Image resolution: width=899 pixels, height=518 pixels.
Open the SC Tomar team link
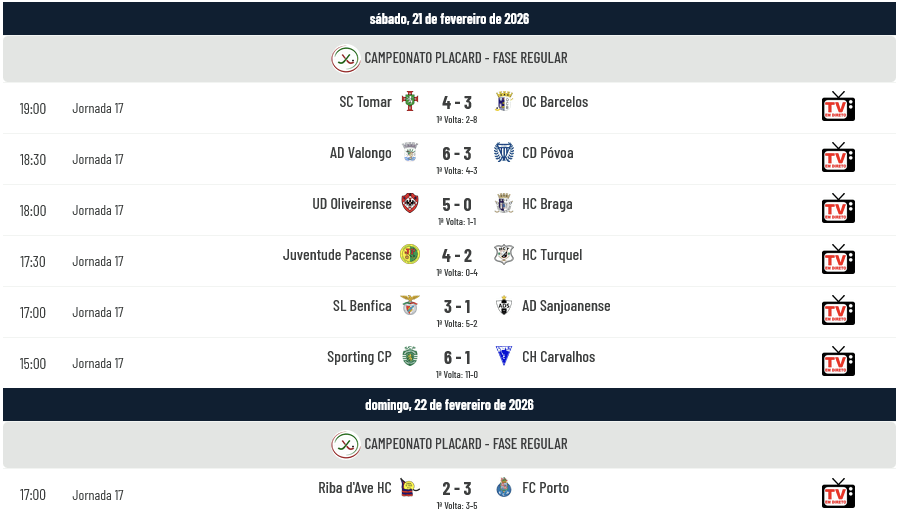coord(365,102)
